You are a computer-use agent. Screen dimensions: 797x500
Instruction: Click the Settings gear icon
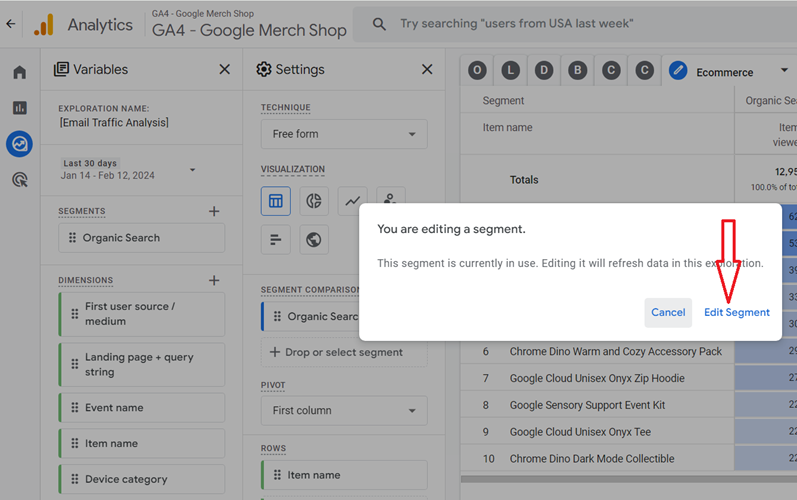pos(264,69)
